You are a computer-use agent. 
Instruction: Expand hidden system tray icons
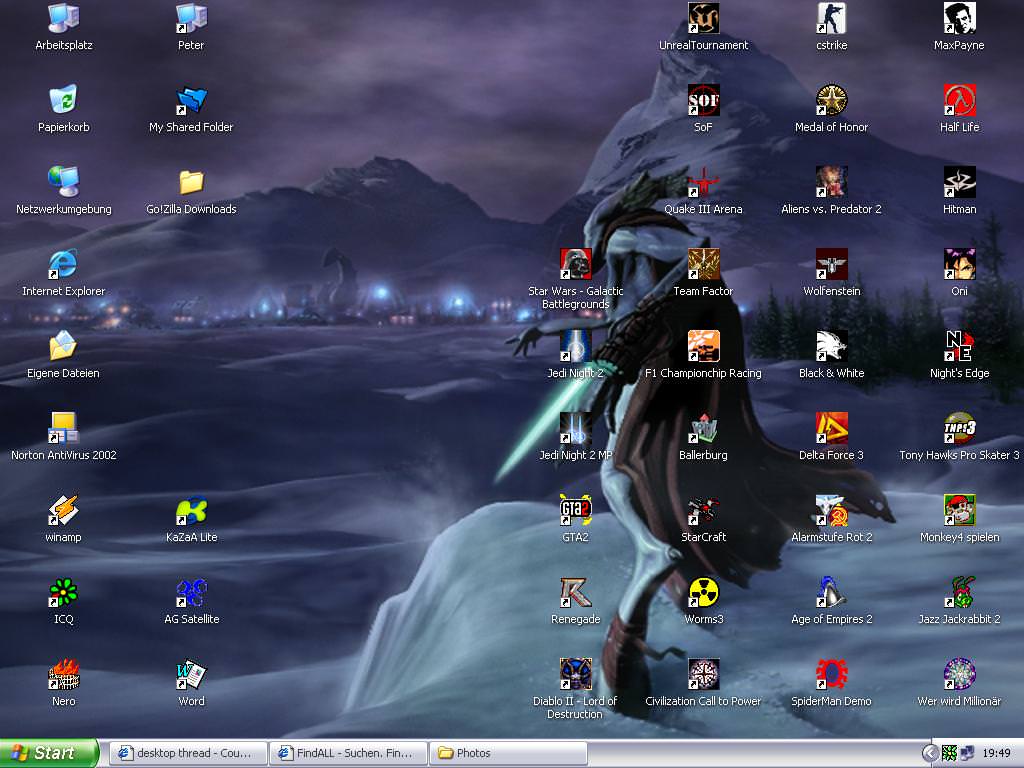[x=930, y=754]
